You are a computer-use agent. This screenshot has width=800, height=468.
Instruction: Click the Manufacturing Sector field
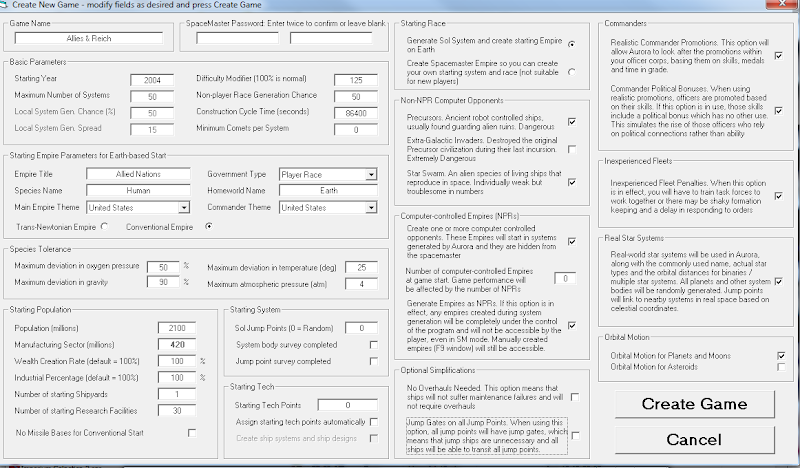point(177,344)
